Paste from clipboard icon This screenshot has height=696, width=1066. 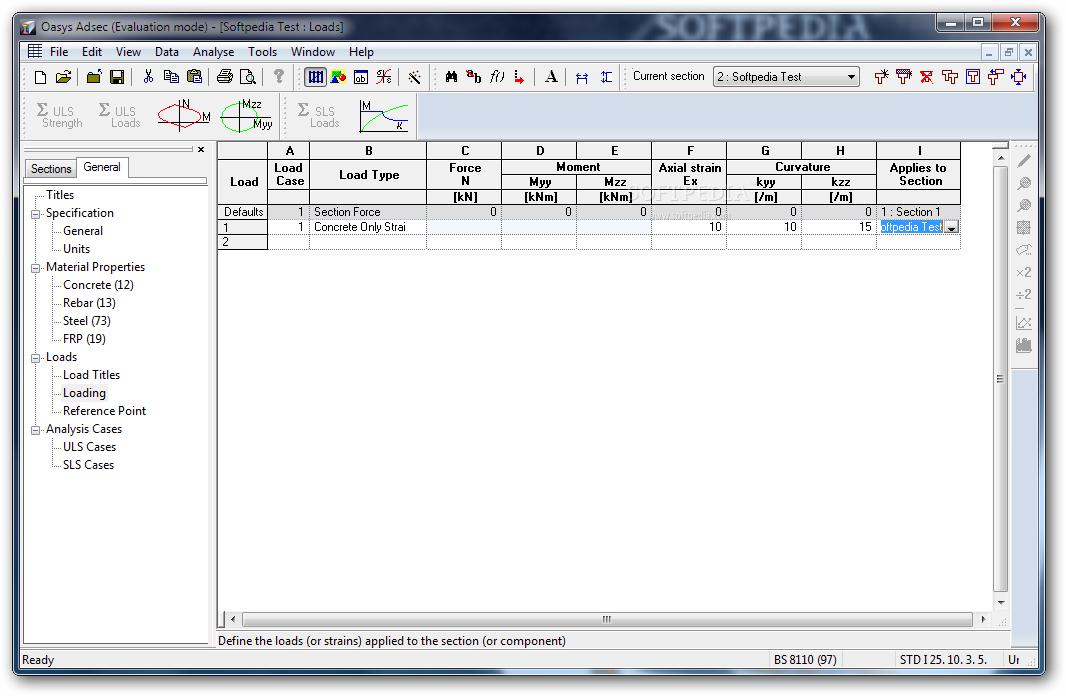pos(194,77)
